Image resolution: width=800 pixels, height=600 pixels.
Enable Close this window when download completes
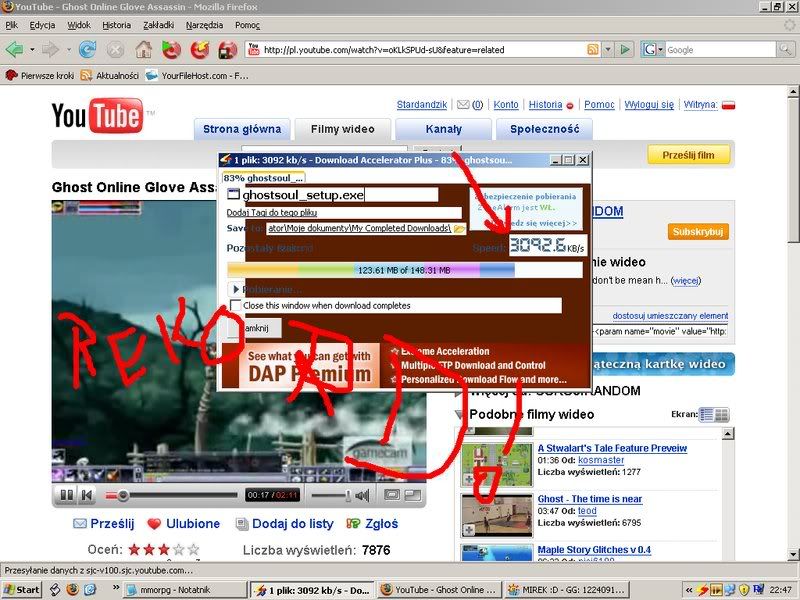tap(235, 305)
